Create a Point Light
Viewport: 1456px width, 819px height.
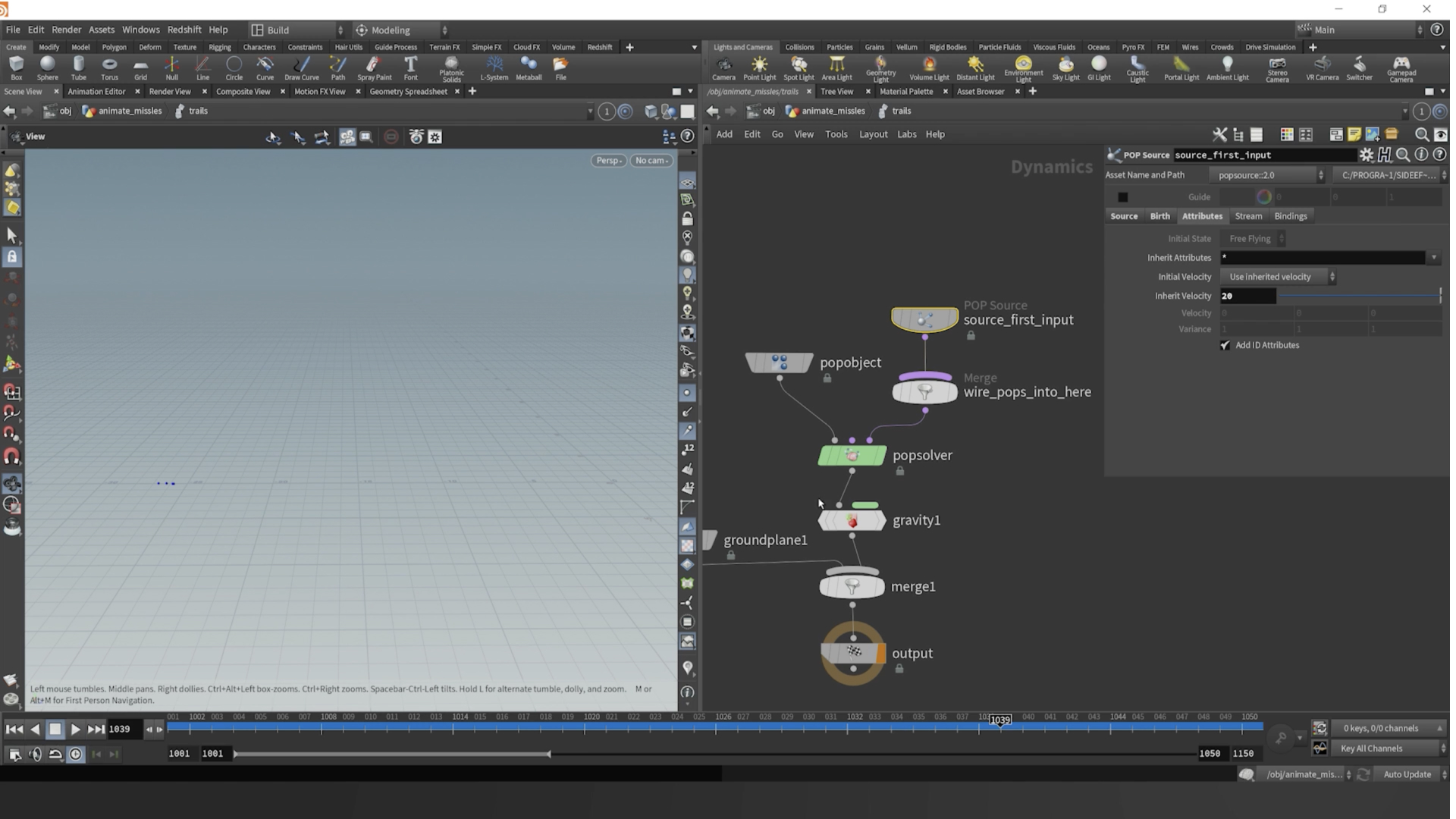[x=759, y=67]
